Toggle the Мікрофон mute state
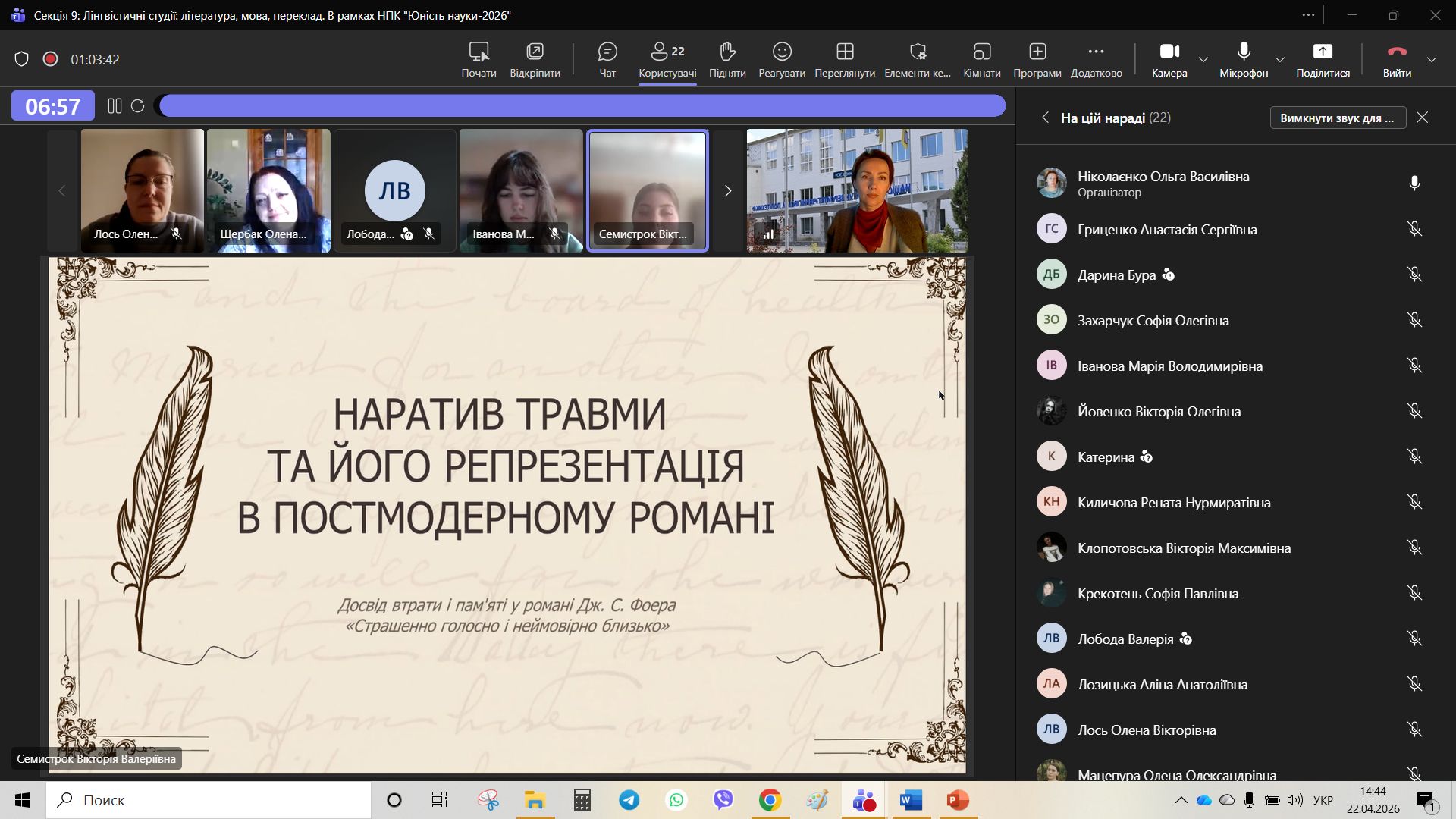The width and height of the screenshot is (1456, 819). tap(1243, 59)
